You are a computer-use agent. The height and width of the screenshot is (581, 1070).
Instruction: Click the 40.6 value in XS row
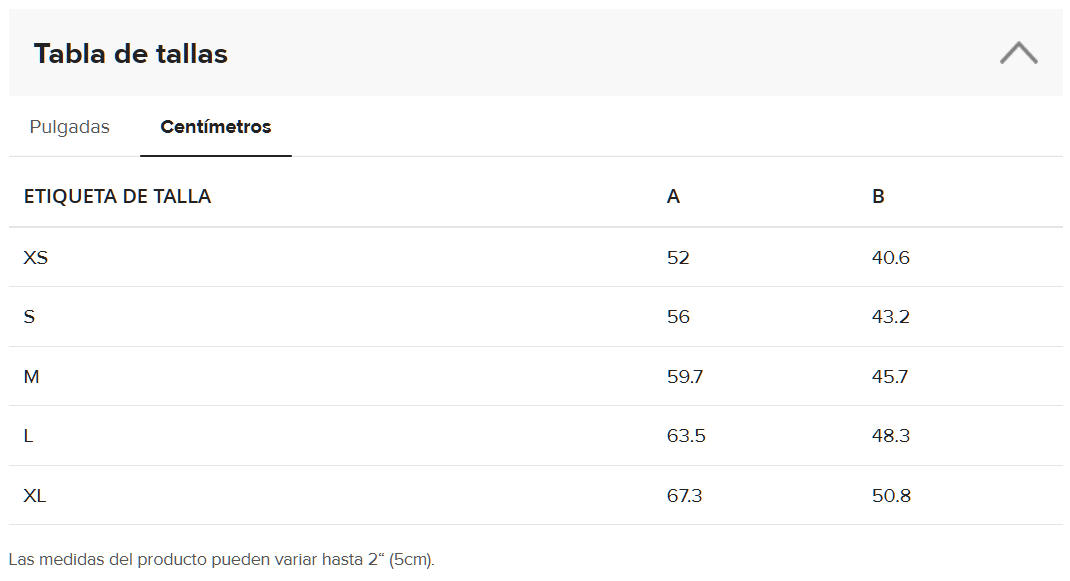891,257
